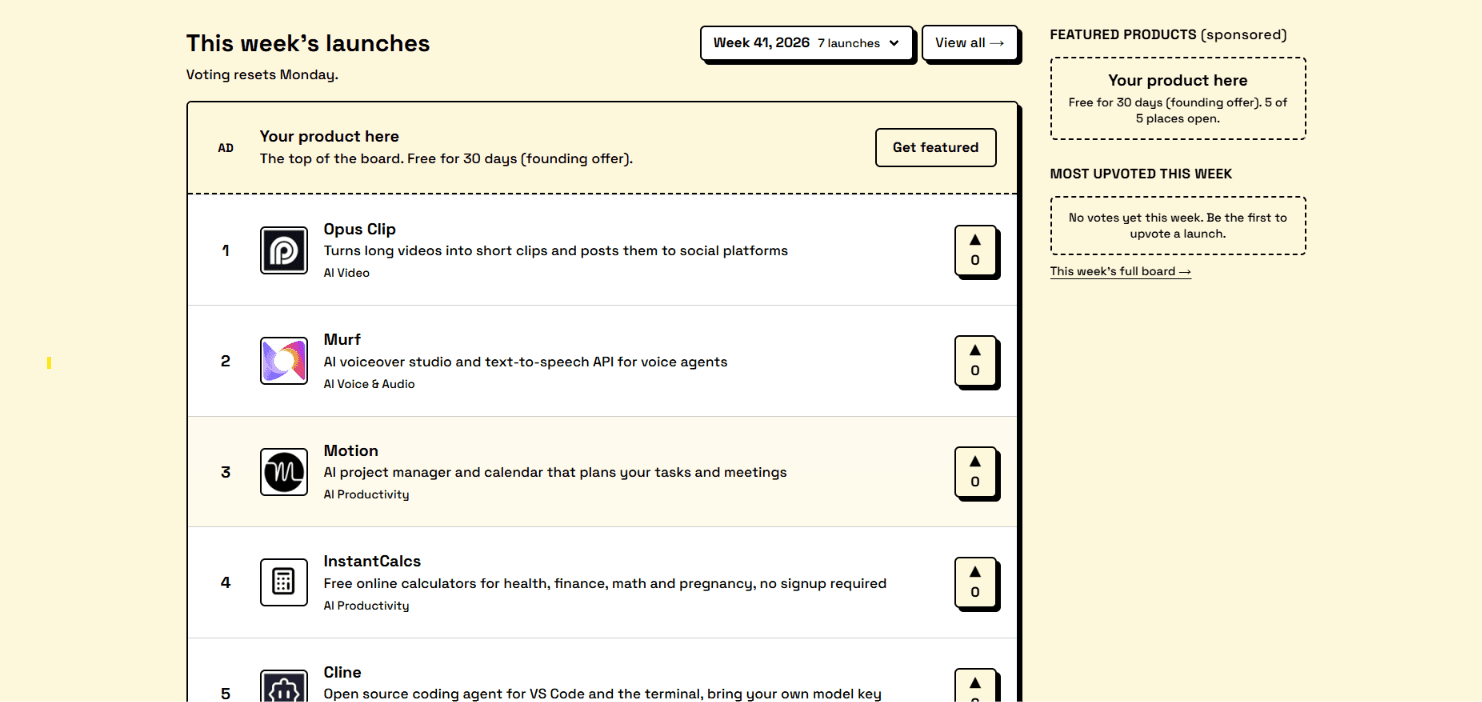The image size is (1482, 702).
Task: Open the Motion title
Action: (351, 451)
